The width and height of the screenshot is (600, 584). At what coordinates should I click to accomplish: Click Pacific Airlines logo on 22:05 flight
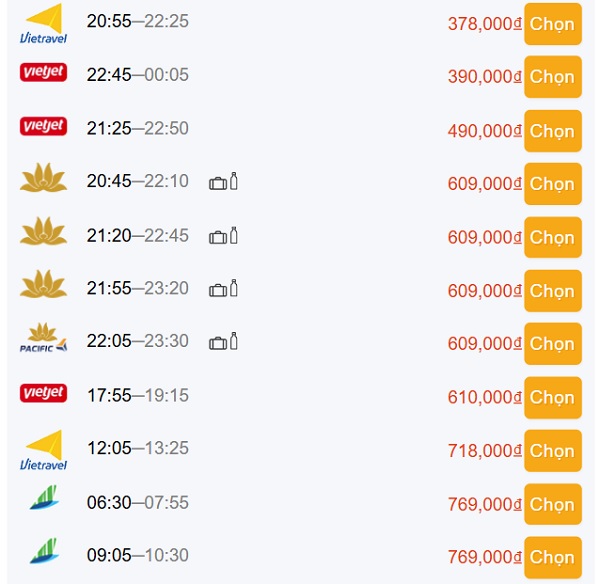pos(43,338)
